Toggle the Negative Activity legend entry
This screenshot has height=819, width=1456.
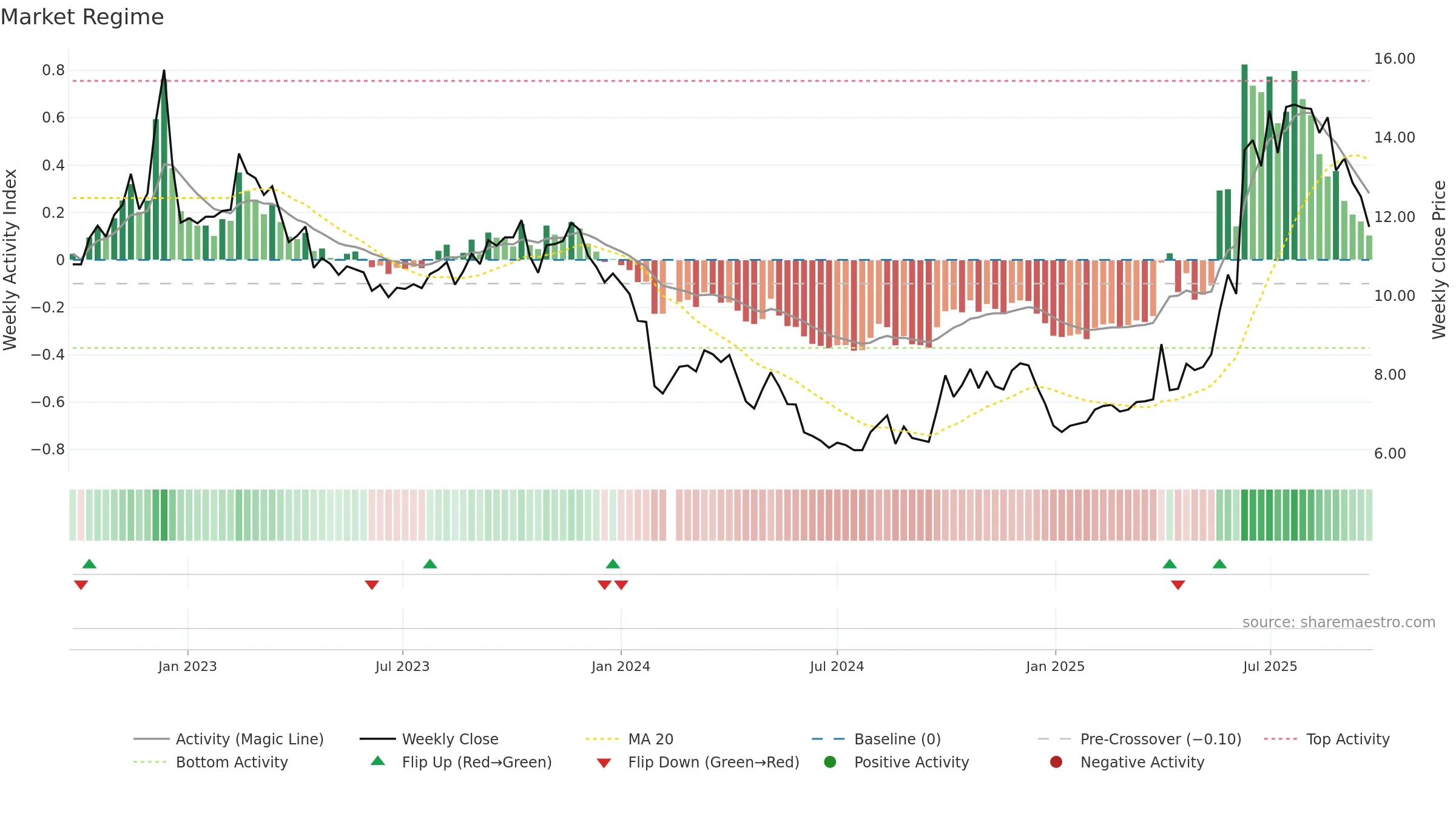pyautogui.click(x=1127, y=762)
